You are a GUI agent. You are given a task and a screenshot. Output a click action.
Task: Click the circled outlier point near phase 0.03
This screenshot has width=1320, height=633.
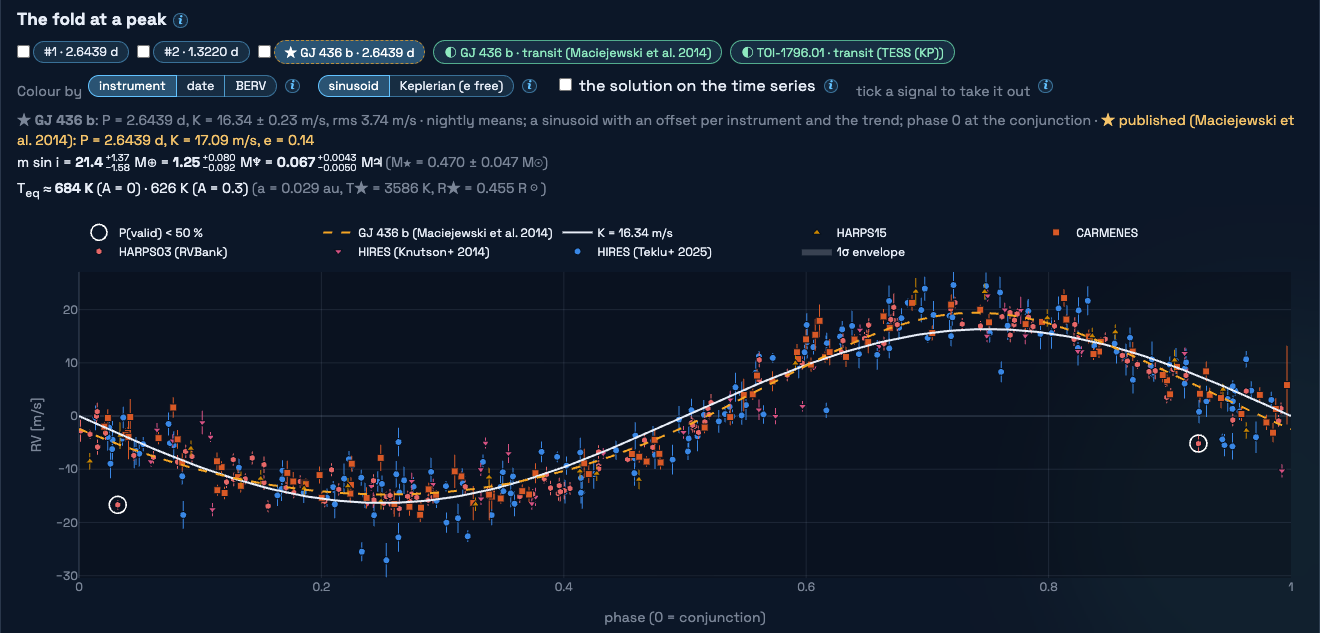tap(118, 505)
